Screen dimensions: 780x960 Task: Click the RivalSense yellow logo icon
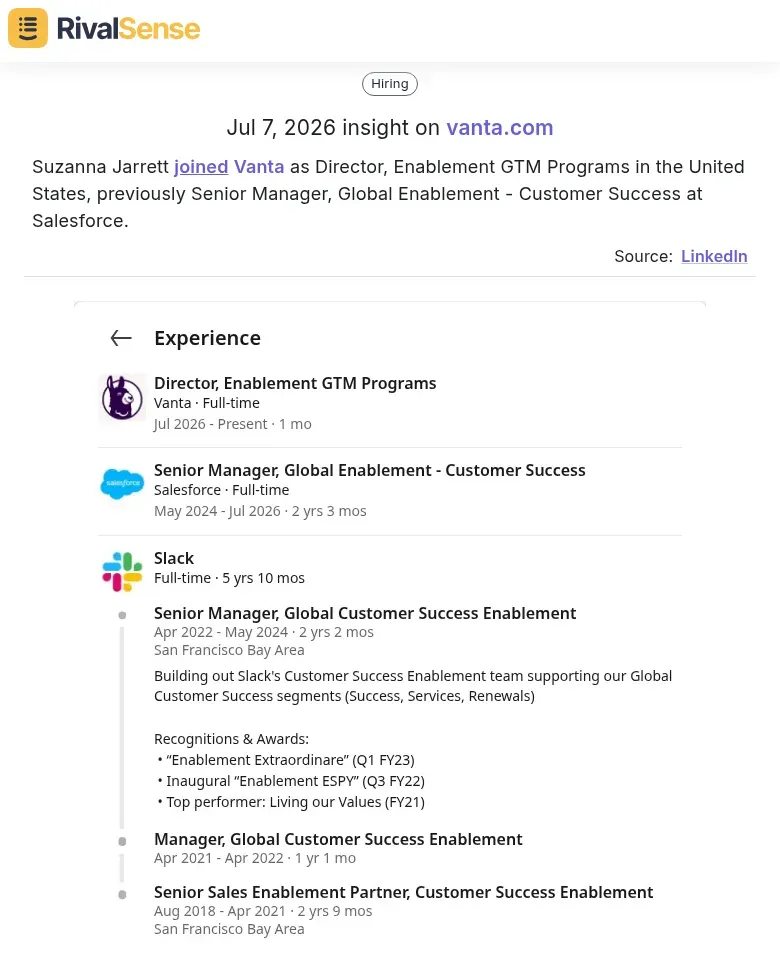pos(28,28)
